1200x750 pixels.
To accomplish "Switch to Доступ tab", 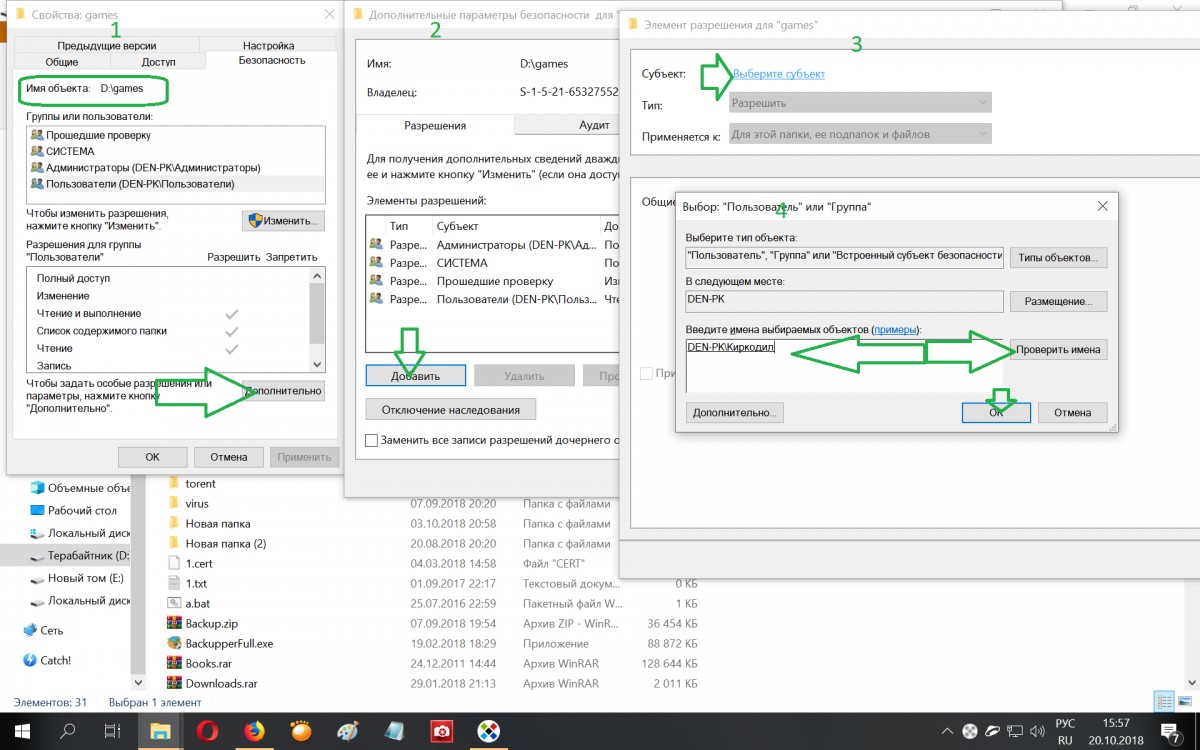I will click(158, 62).
